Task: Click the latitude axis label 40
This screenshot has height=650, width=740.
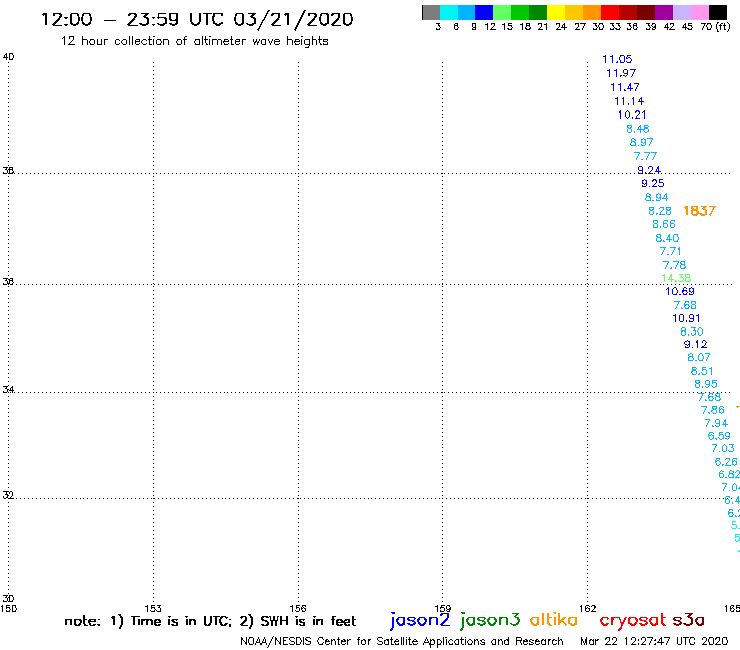Action: 8,57
